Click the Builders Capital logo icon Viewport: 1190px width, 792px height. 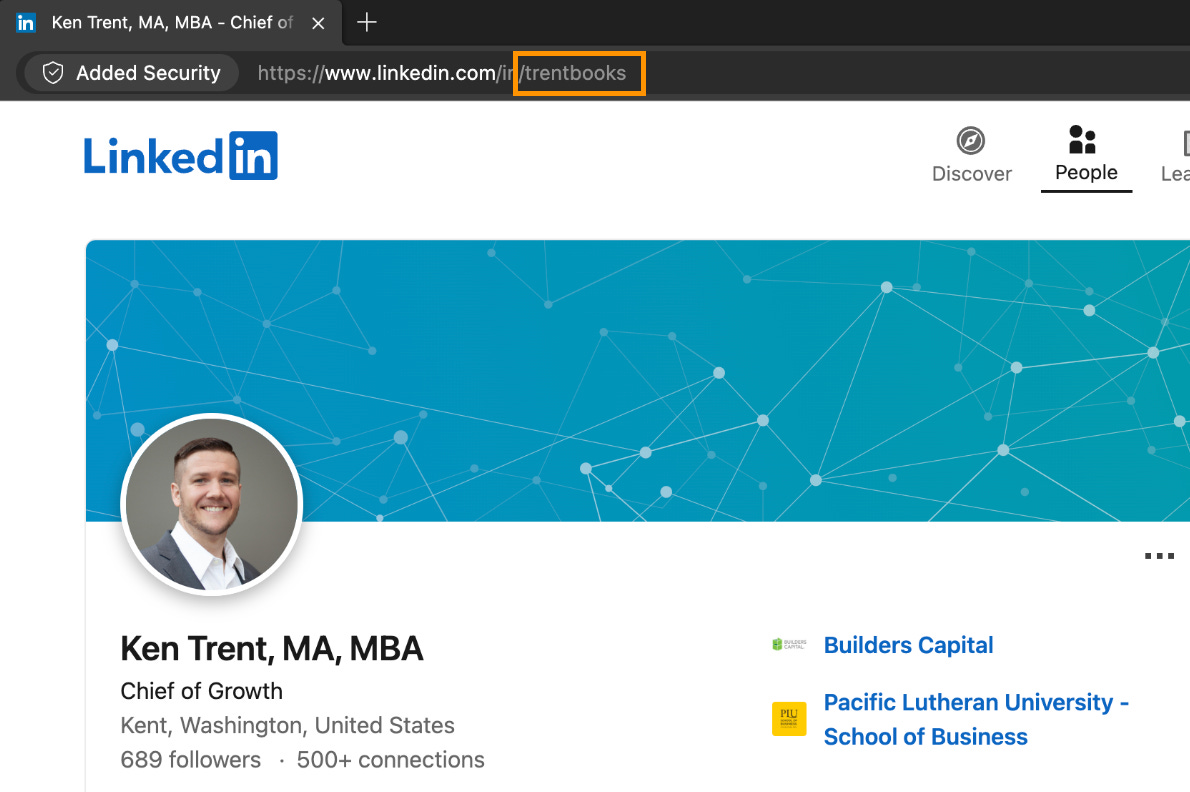point(789,644)
